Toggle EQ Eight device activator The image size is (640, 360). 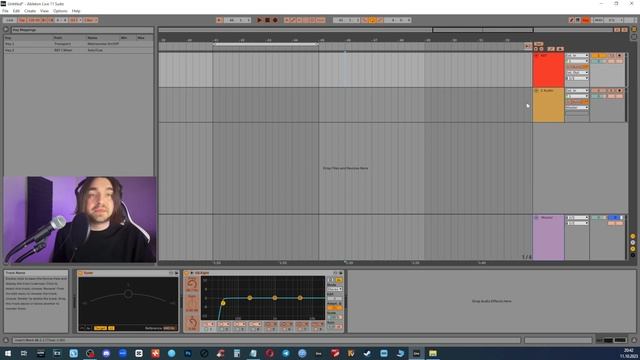pos(186,273)
